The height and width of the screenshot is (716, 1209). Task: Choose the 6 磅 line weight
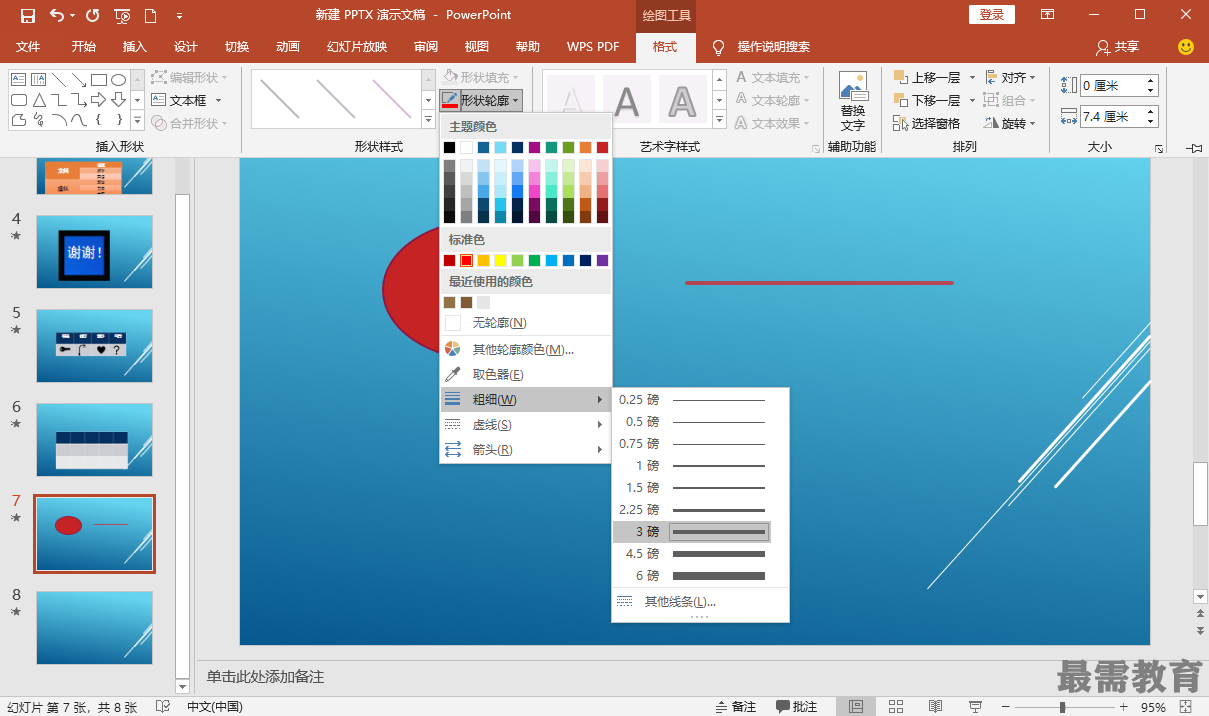coord(692,576)
